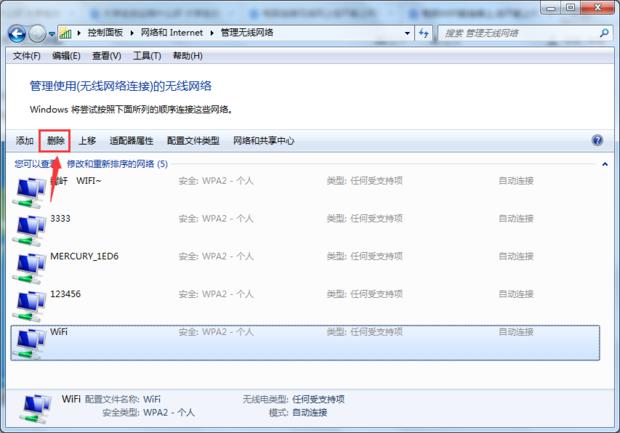Open the 工具(T) menu
Viewport: 620px width, 433px height.
(x=147, y=56)
